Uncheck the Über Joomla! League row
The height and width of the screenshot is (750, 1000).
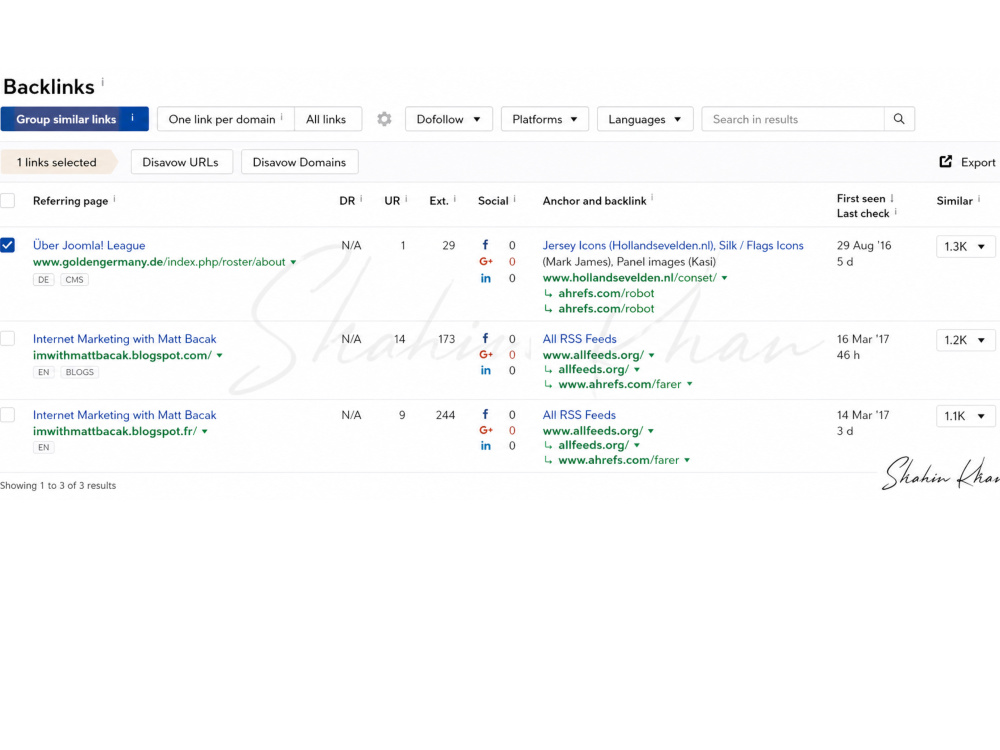tap(8, 245)
